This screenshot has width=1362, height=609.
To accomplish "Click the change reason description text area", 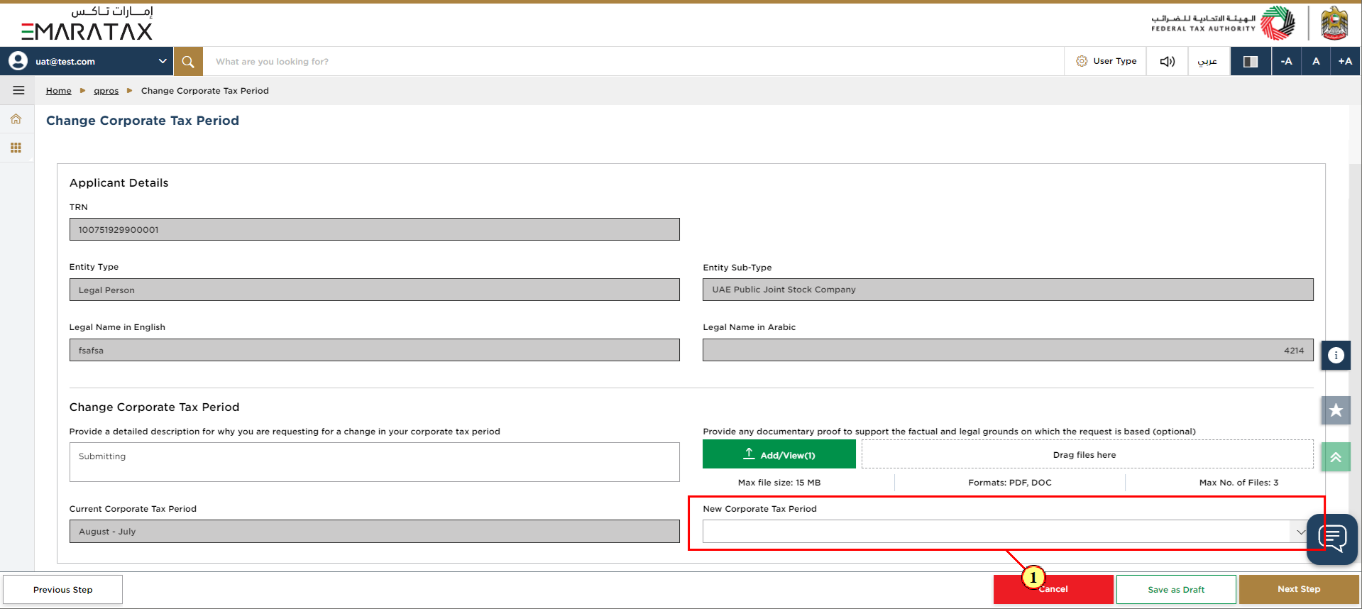I will tap(374, 462).
